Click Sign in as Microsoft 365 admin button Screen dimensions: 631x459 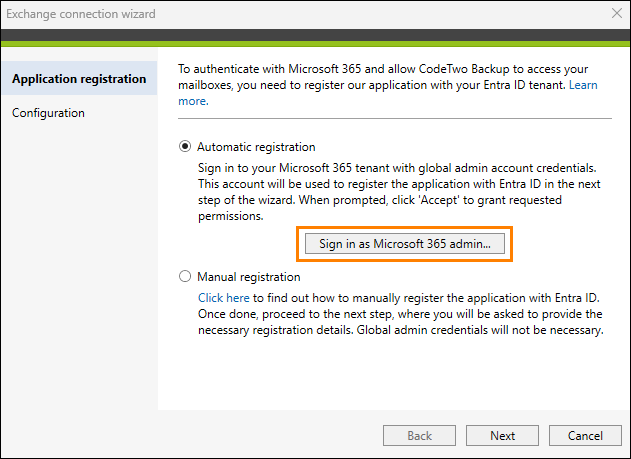point(404,244)
